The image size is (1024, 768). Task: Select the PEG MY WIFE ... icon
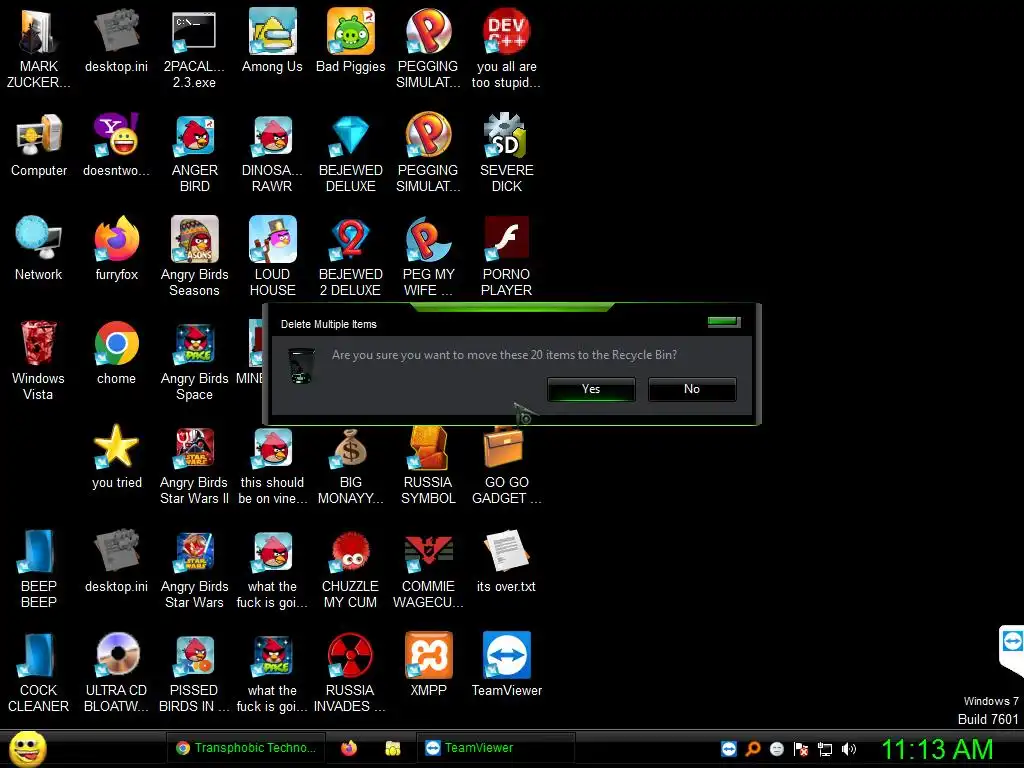point(428,257)
